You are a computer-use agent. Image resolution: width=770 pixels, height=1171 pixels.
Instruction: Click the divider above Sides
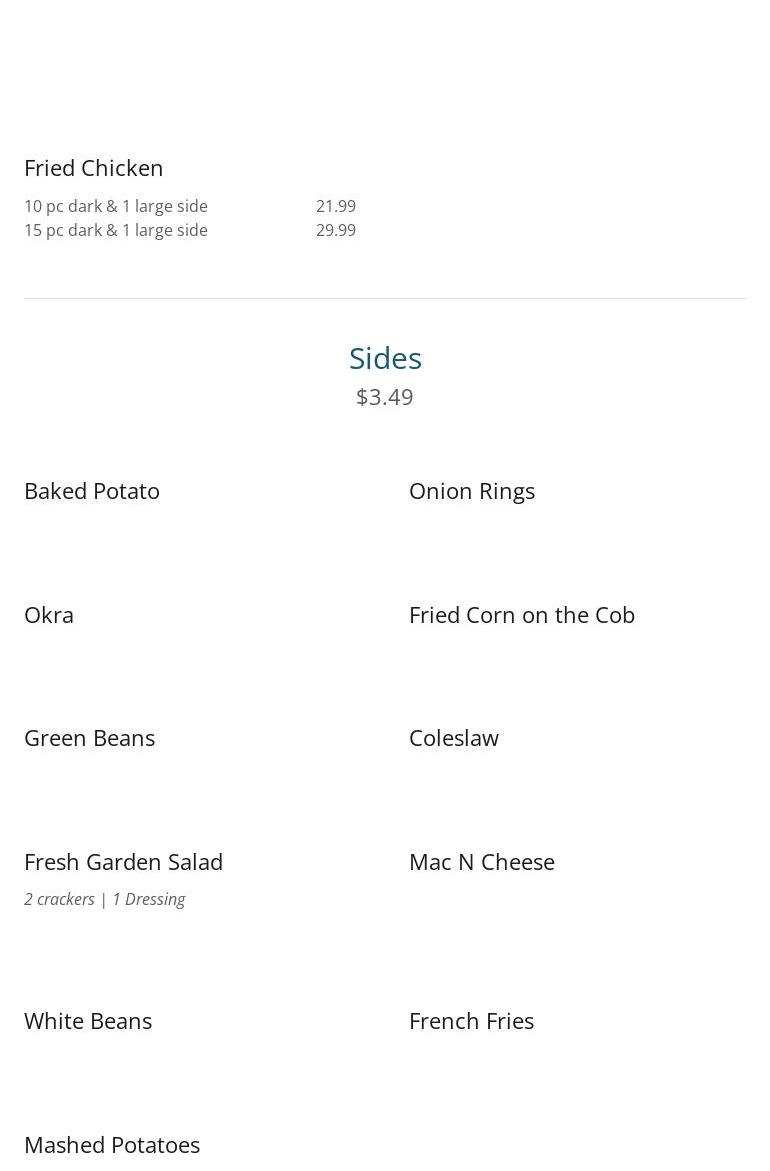pyautogui.click(x=385, y=299)
